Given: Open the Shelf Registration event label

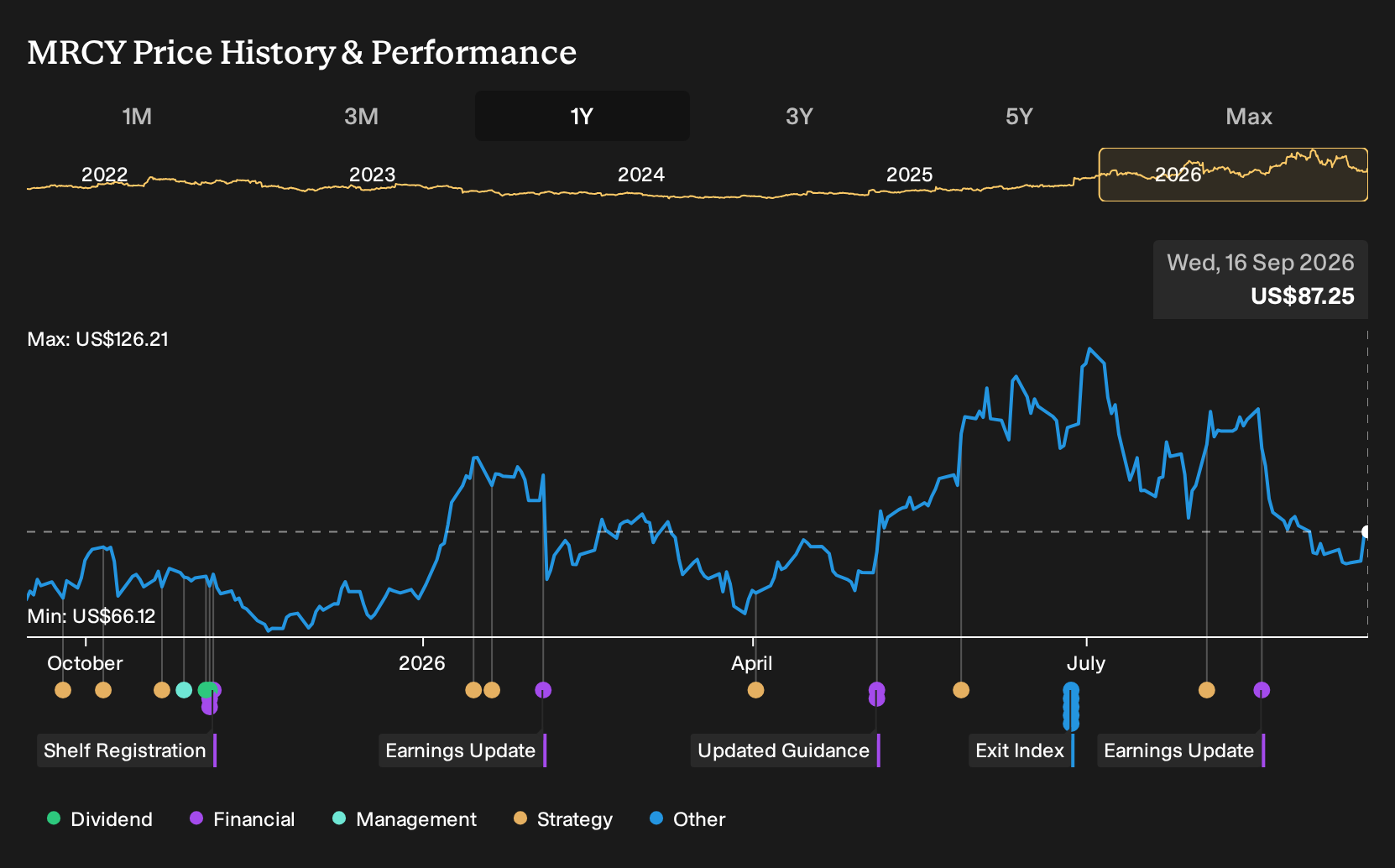Looking at the screenshot, I should point(125,750).
